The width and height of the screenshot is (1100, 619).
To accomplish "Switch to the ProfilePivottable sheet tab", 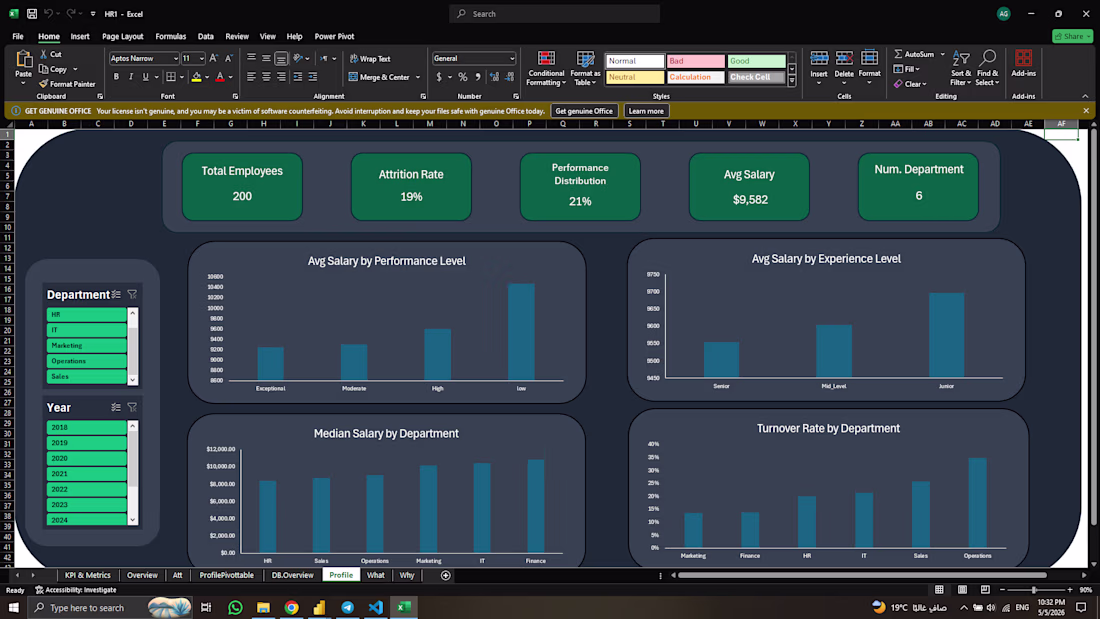I will click(227, 575).
